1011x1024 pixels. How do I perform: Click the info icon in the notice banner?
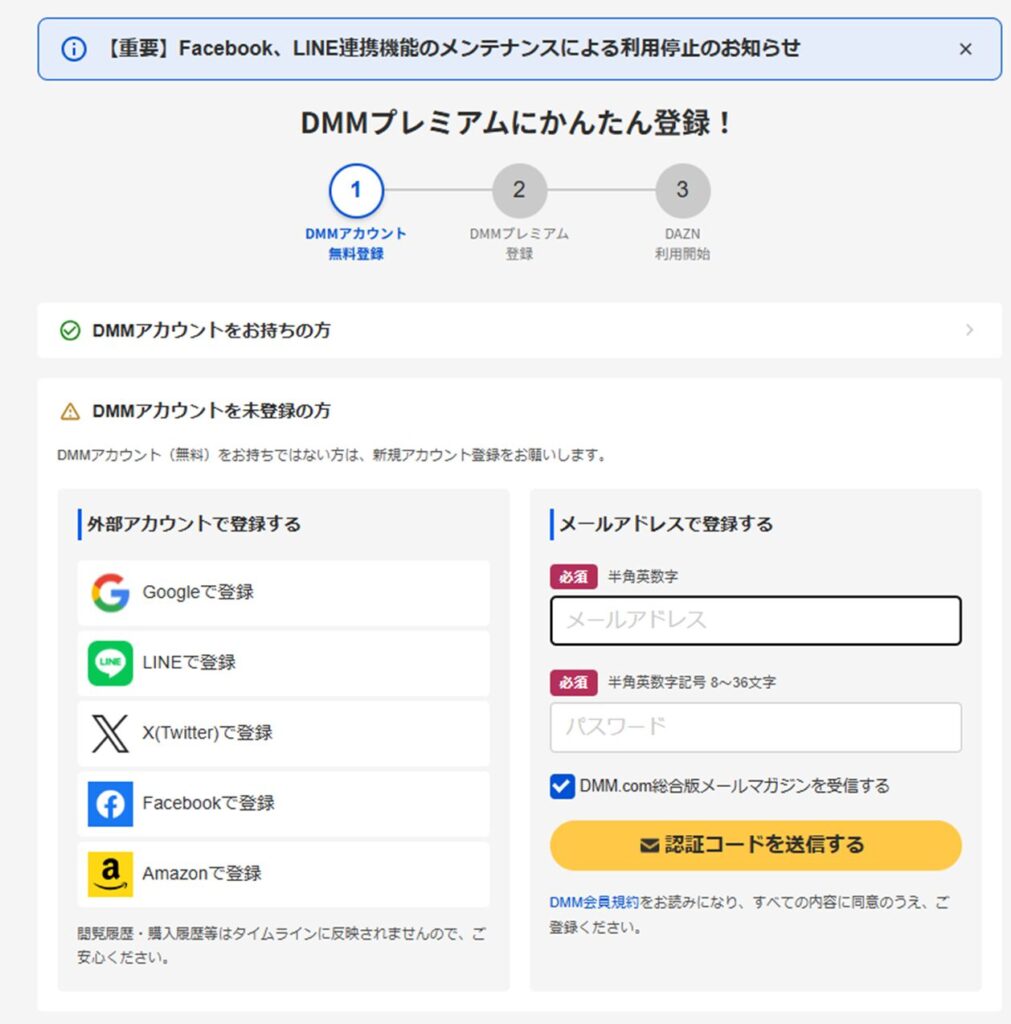tap(74, 49)
